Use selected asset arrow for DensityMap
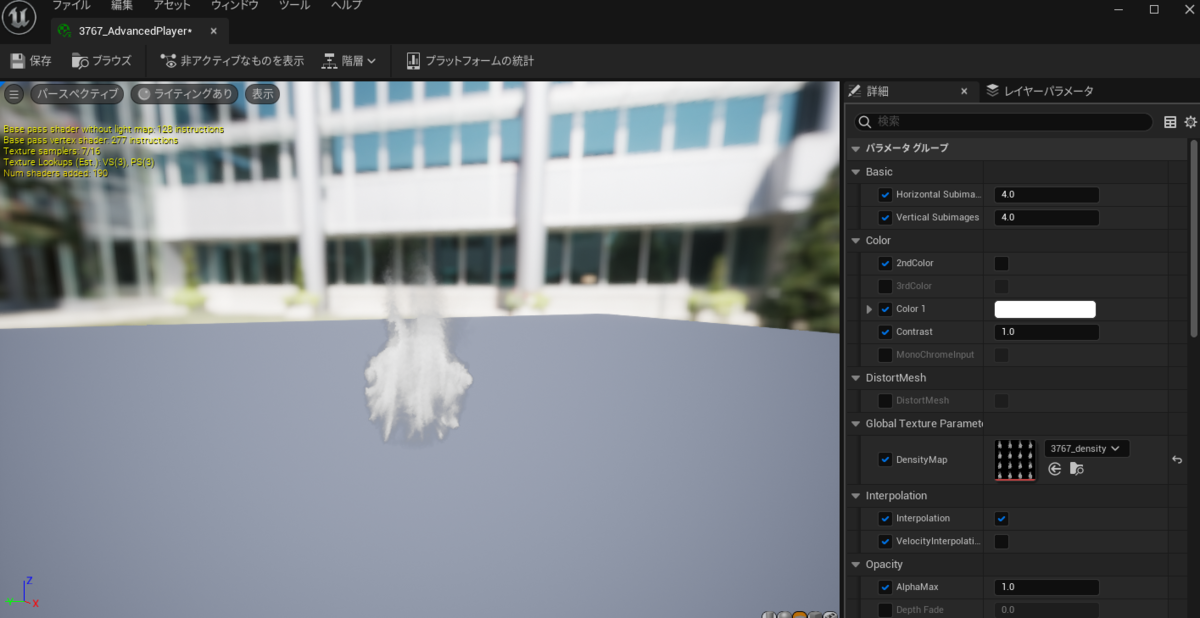1200x618 pixels. [1055, 468]
